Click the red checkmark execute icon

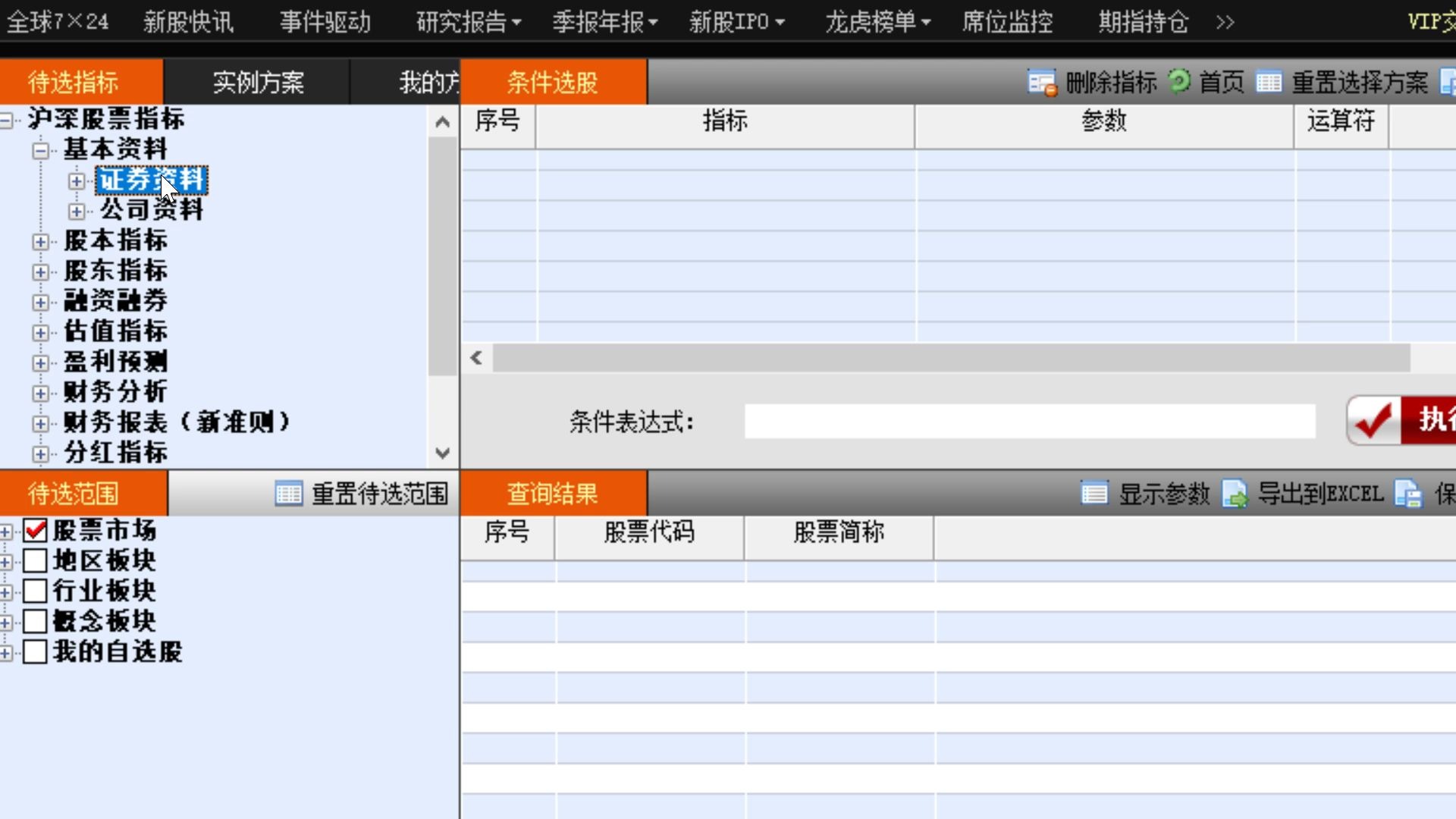1374,421
